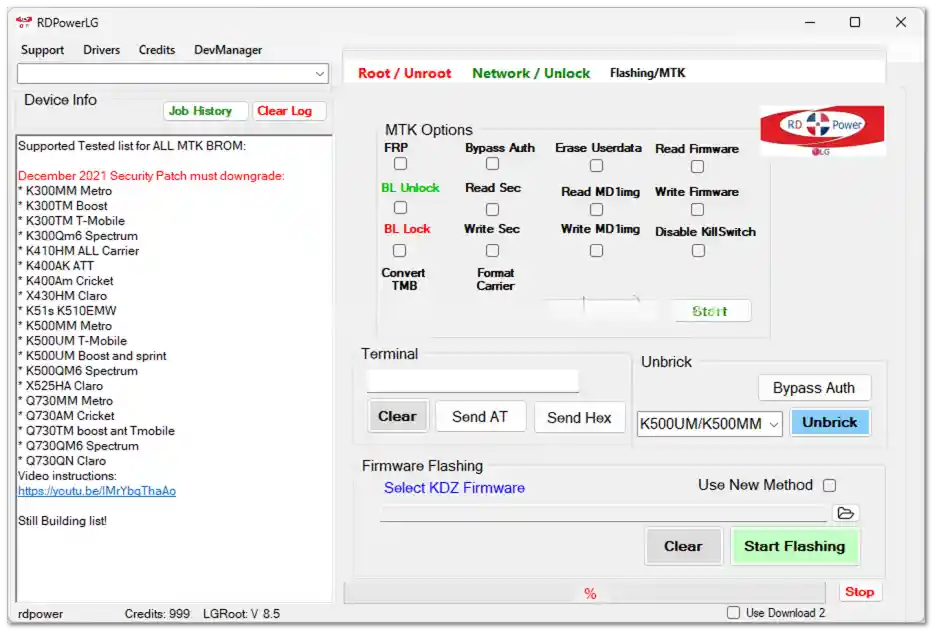Open the youtu.be video instructions link
Image resolution: width=932 pixels, height=630 pixels.
coord(97,491)
